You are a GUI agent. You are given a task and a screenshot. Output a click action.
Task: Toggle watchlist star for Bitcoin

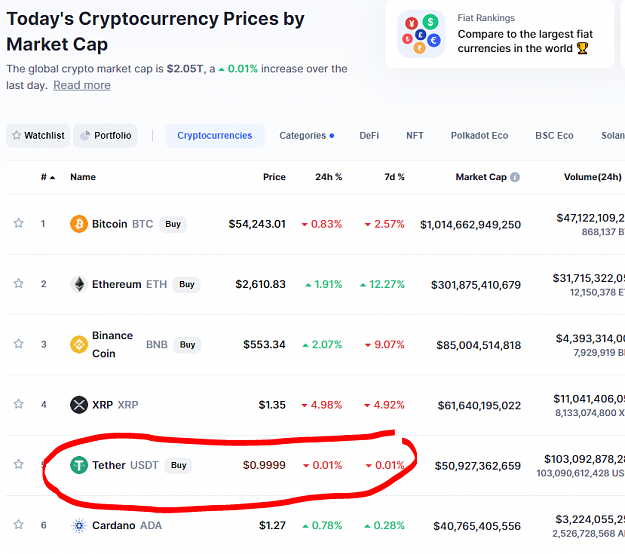[18, 223]
